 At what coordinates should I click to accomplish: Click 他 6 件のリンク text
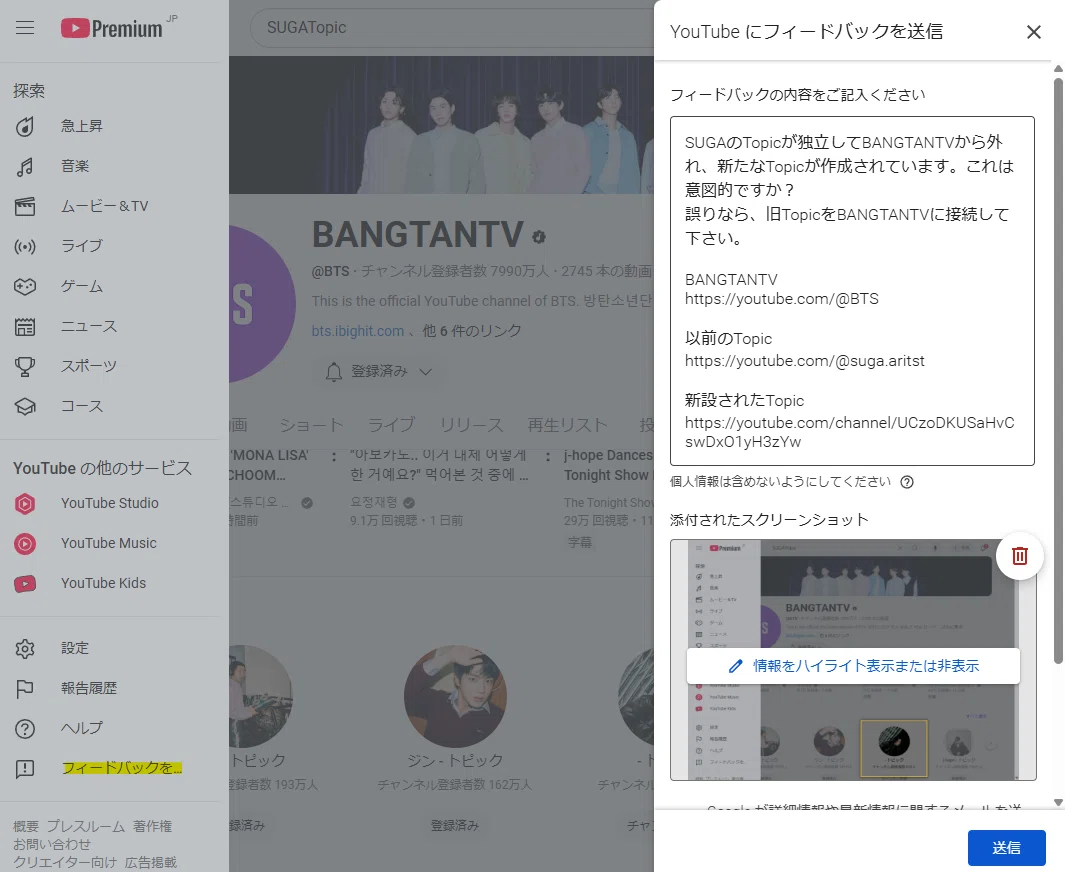(x=471, y=331)
